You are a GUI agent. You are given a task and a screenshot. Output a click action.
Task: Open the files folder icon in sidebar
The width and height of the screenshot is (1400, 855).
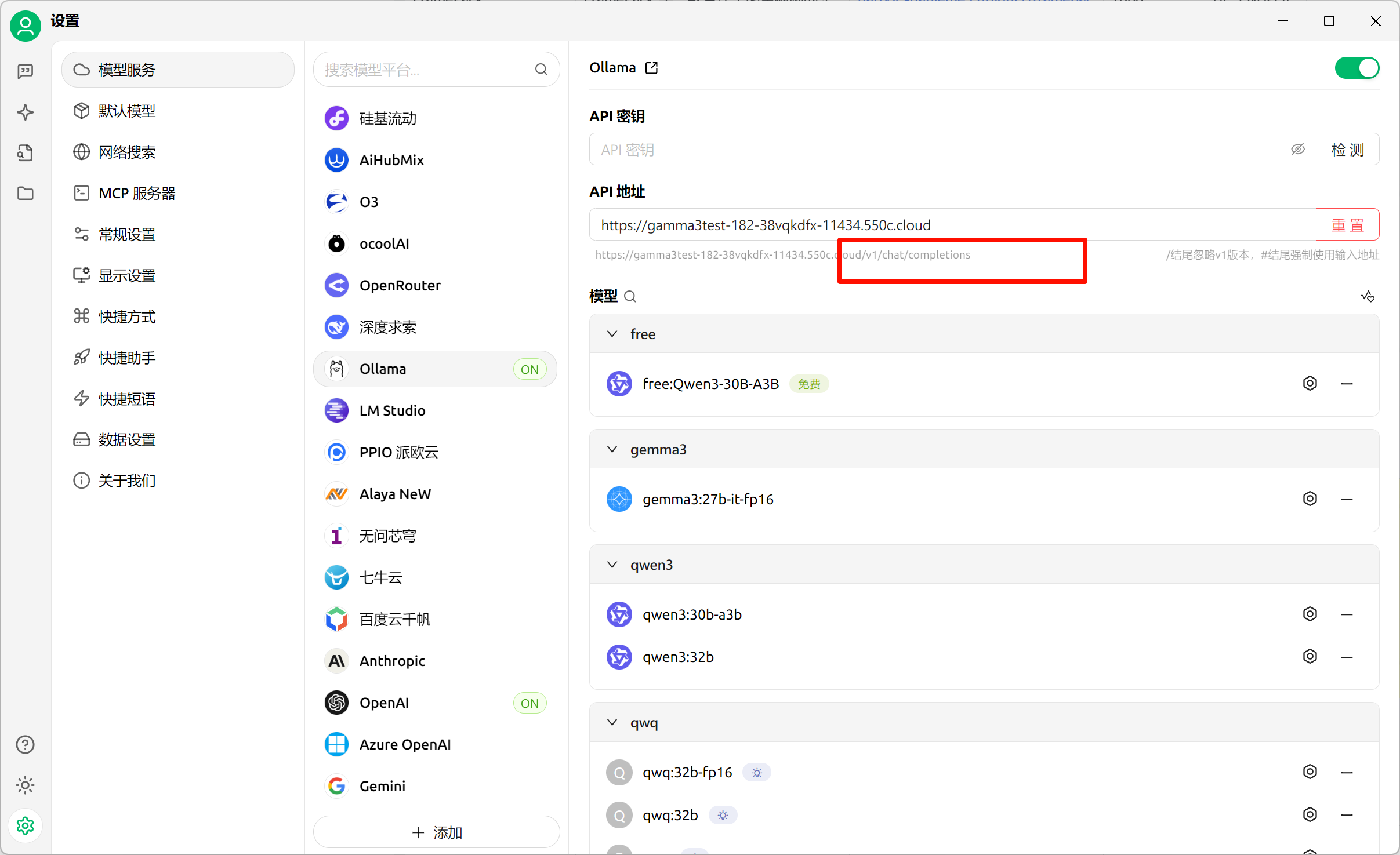25,193
